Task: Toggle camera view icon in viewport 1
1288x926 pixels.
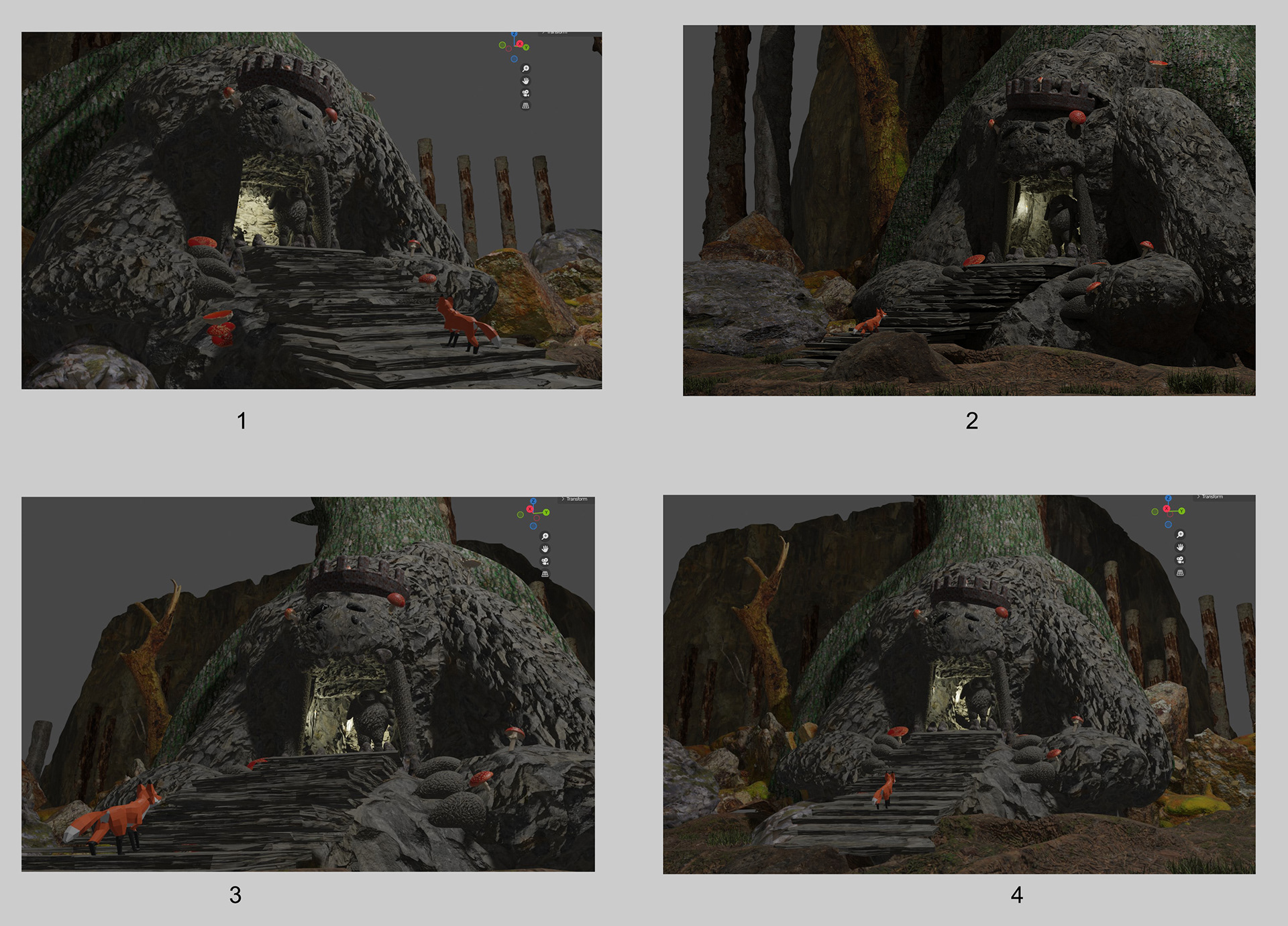Action: click(526, 93)
